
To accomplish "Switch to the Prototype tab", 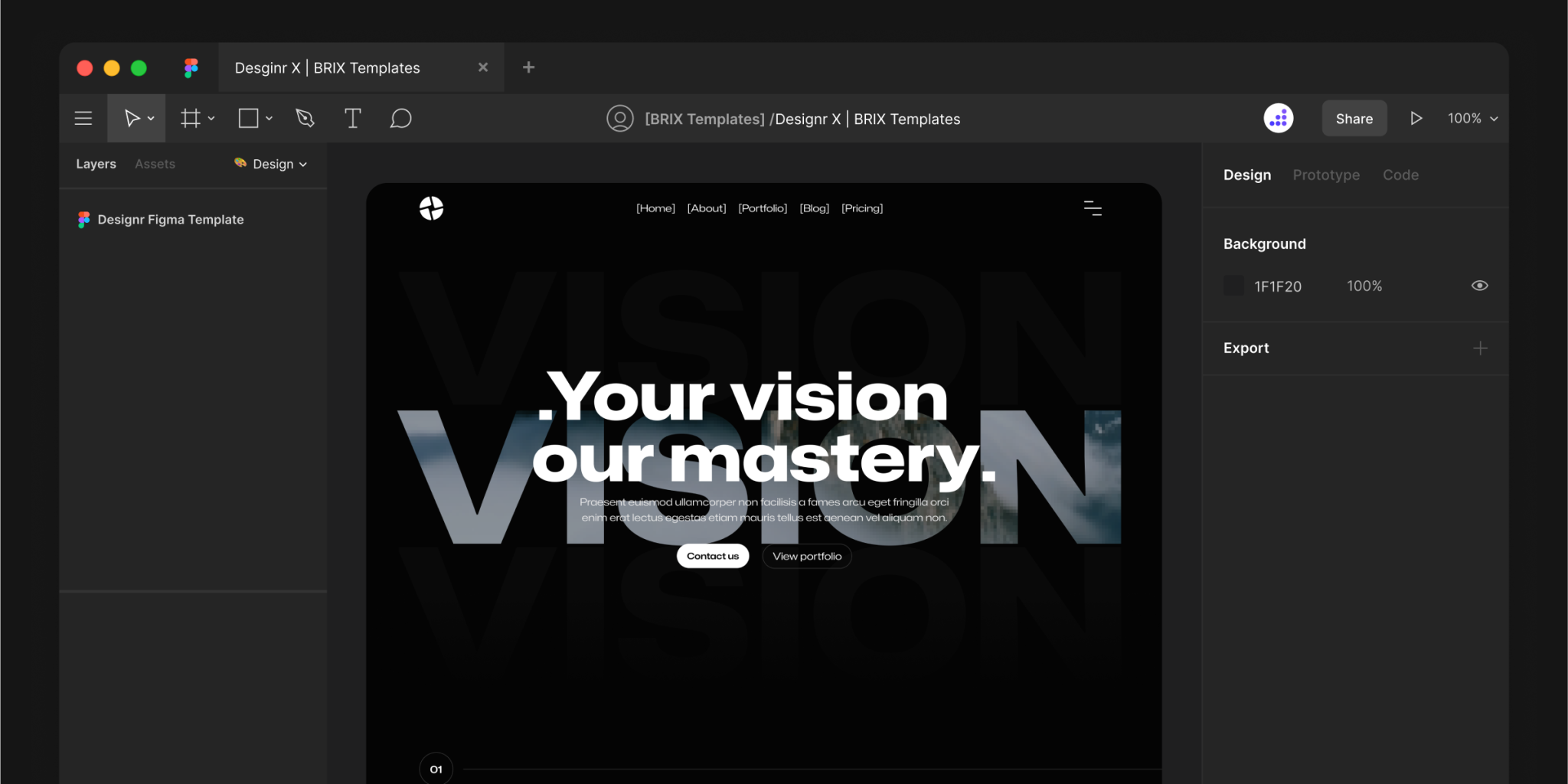I will pos(1326,175).
